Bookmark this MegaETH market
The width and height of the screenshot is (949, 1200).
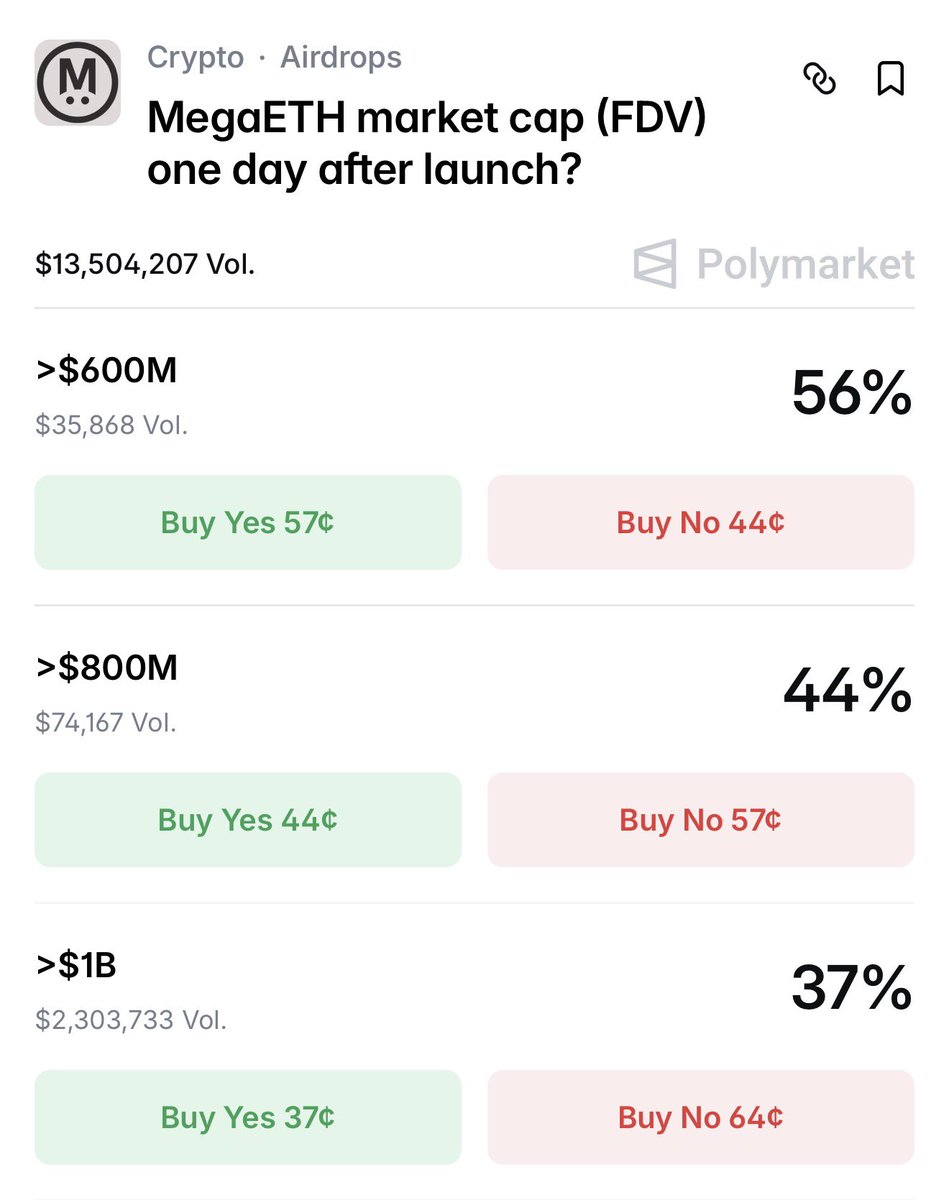pyautogui.click(x=890, y=79)
